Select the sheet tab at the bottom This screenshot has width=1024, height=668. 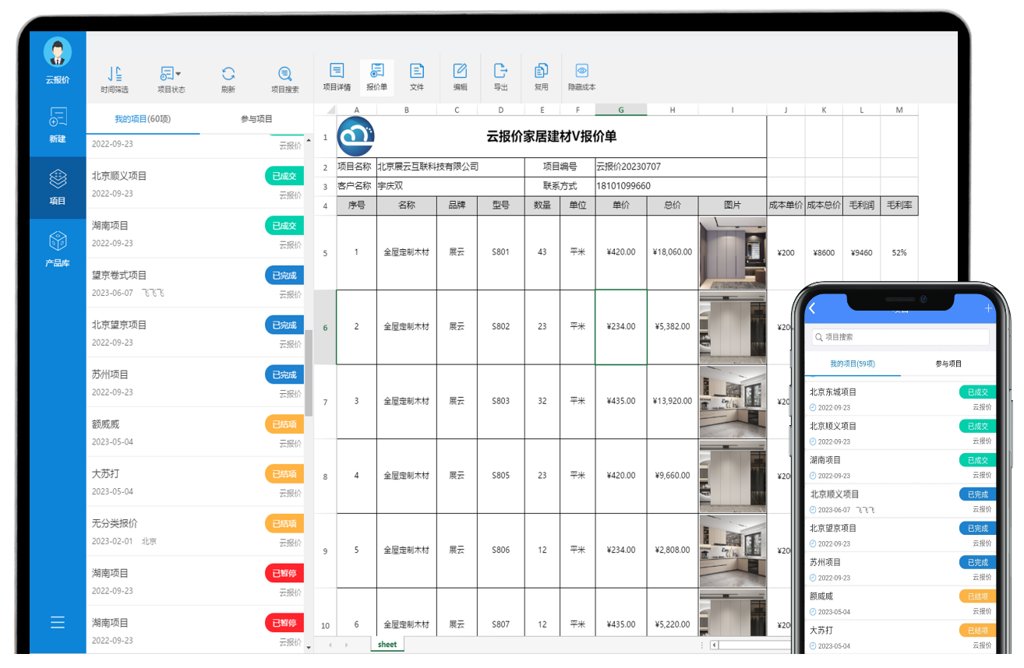pyautogui.click(x=387, y=644)
